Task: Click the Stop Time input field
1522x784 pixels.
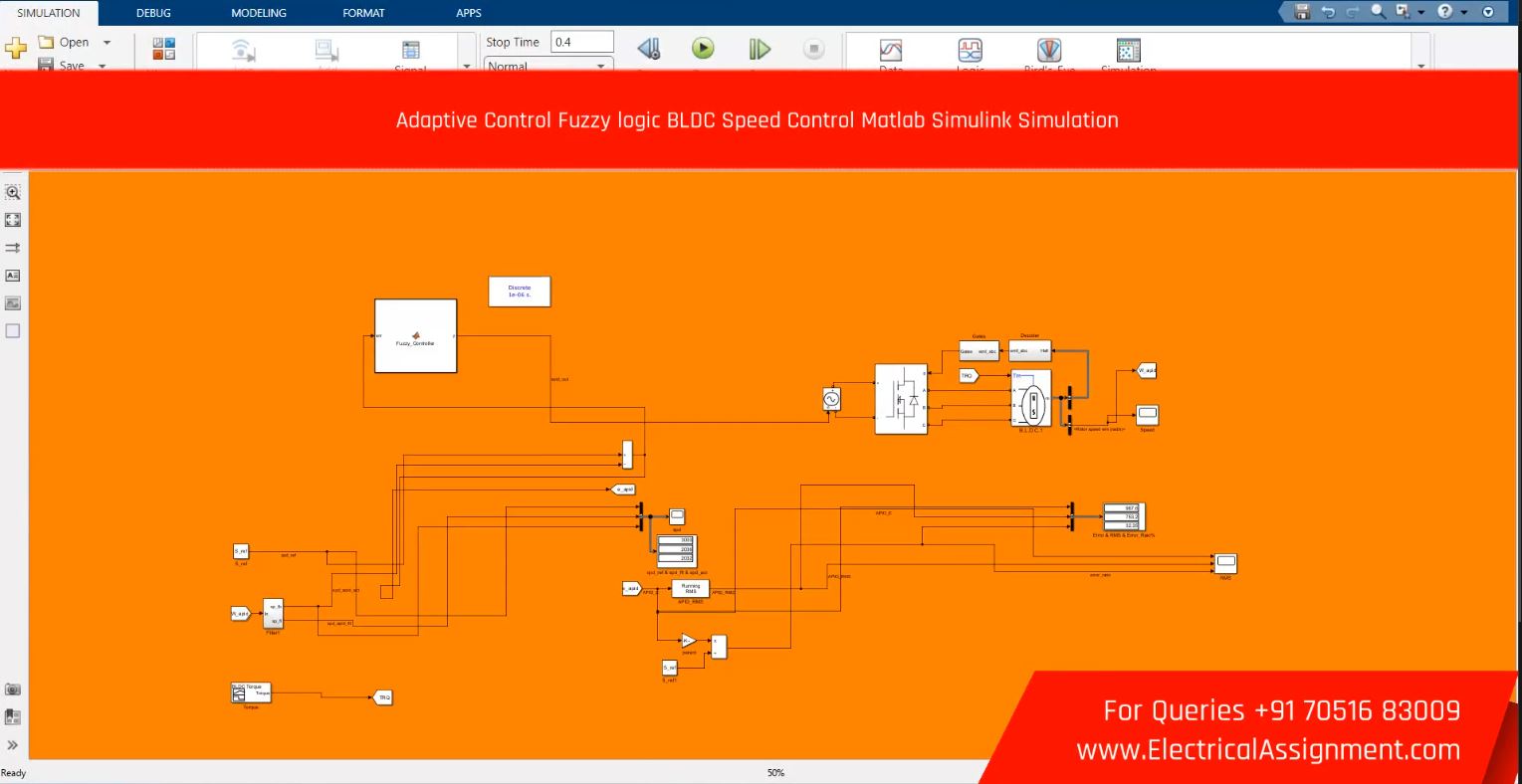Action: click(582, 42)
